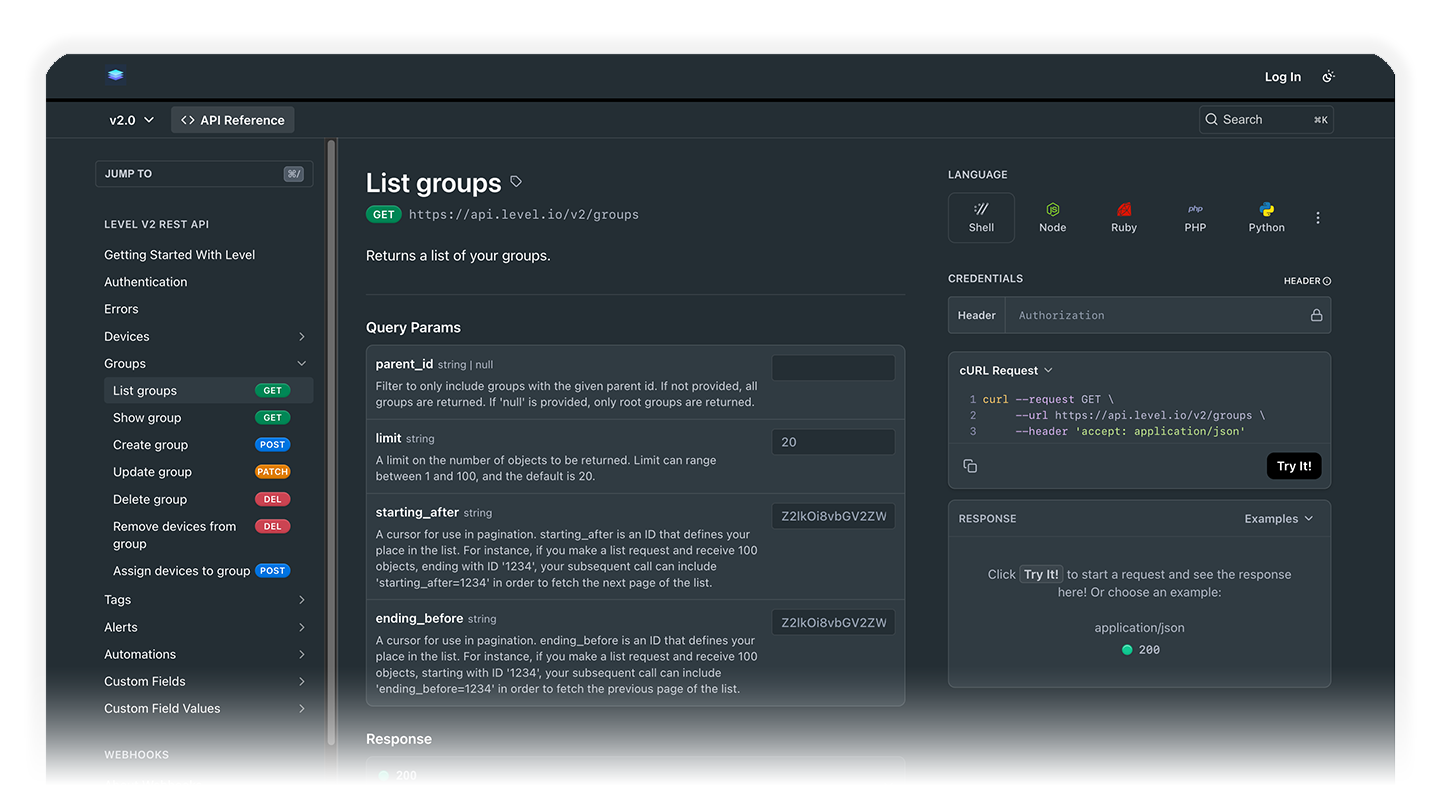Select Assign devices to group item
Screen dimensions: 1440x800
[208, 571]
